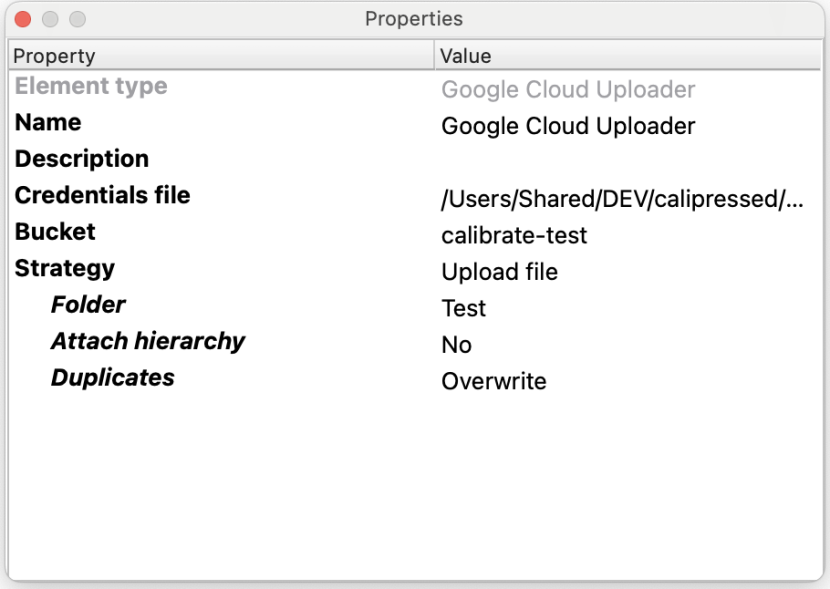Select the Folder sub-property label
This screenshot has width=830, height=589.
coord(88,304)
